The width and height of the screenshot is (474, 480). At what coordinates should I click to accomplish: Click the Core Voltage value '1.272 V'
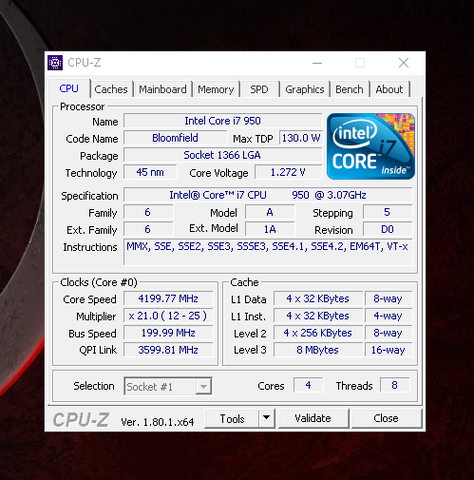point(288,172)
